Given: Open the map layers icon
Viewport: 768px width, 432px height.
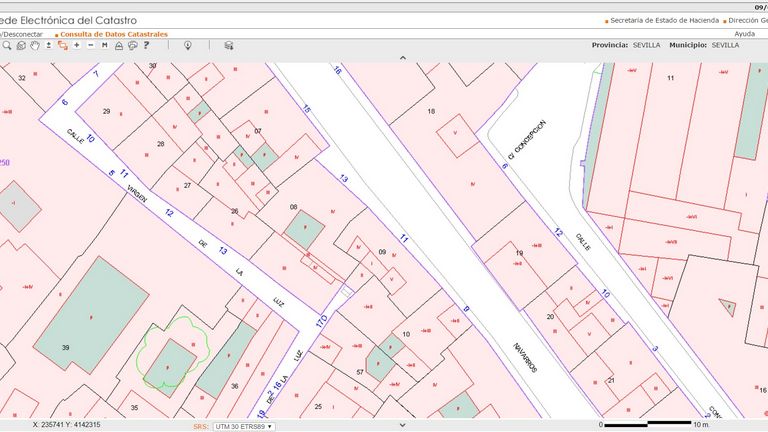Looking at the screenshot, I should pyautogui.click(x=228, y=46).
